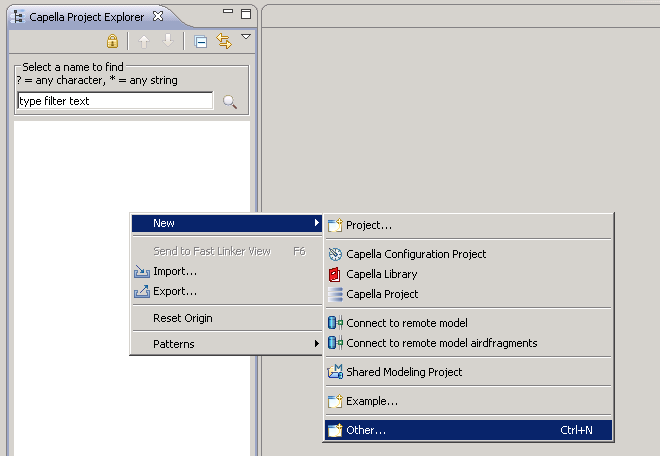
Task: Click the Other... wizard icon
Action: (335, 430)
